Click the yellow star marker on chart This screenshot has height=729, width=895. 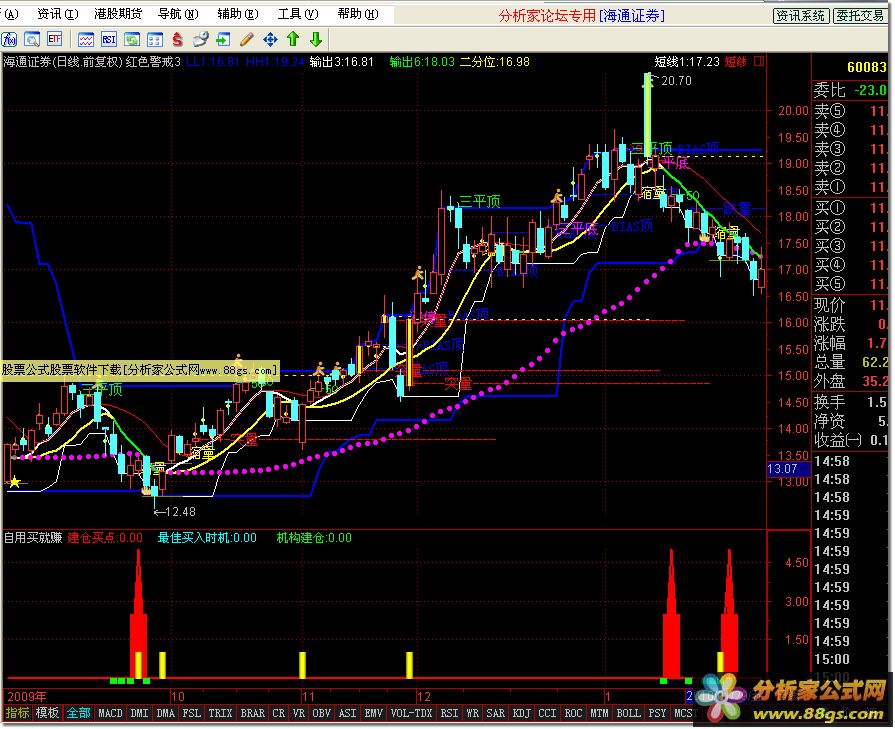(14, 483)
